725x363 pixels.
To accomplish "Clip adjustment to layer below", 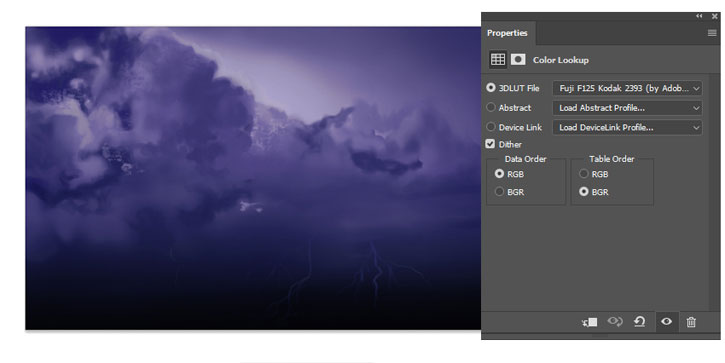I will coord(590,322).
